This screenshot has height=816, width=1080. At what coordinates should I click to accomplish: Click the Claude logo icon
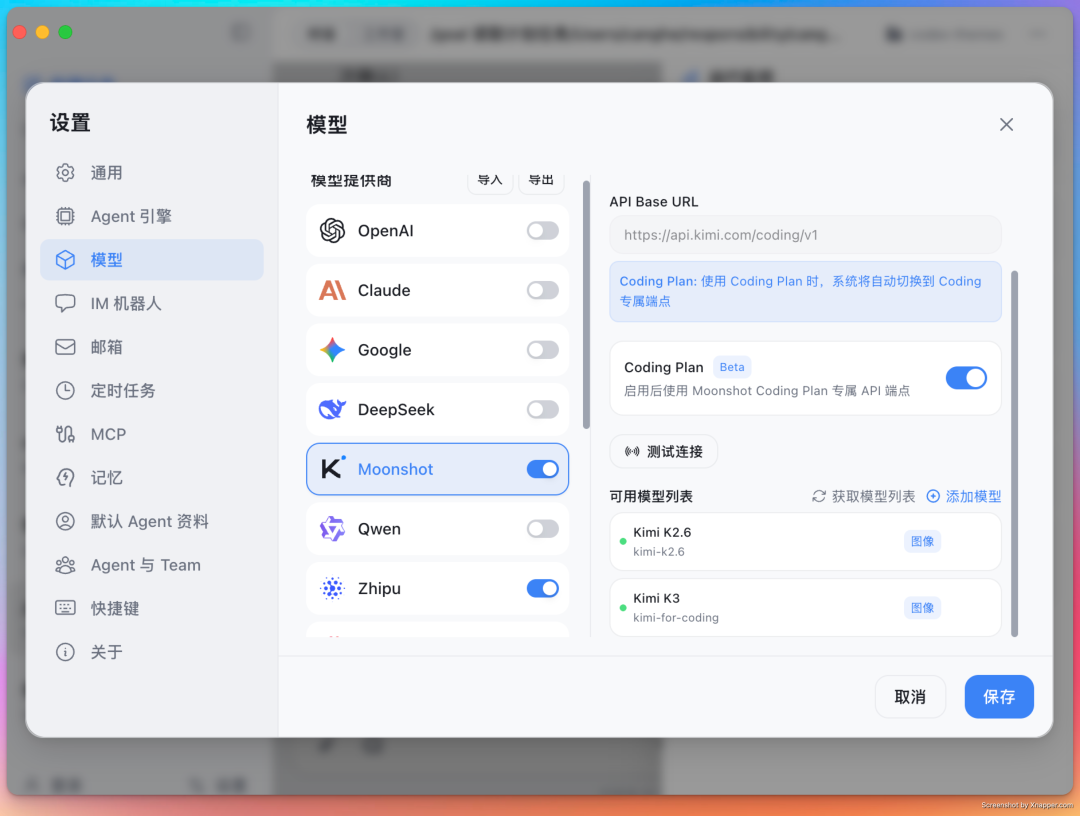click(332, 290)
